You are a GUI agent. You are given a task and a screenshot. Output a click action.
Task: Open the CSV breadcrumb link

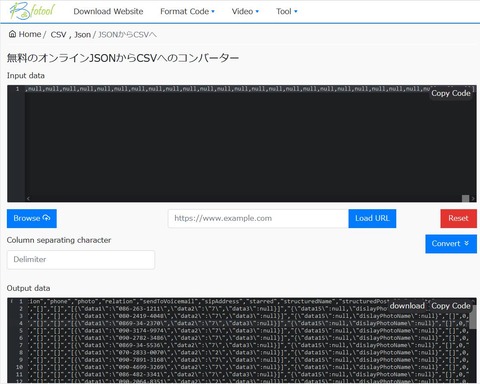(x=58, y=35)
